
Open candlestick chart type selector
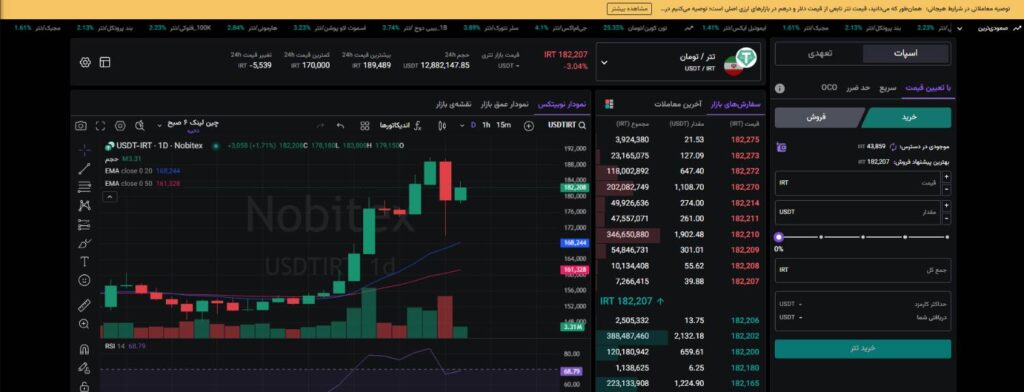click(x=442, y=125)
